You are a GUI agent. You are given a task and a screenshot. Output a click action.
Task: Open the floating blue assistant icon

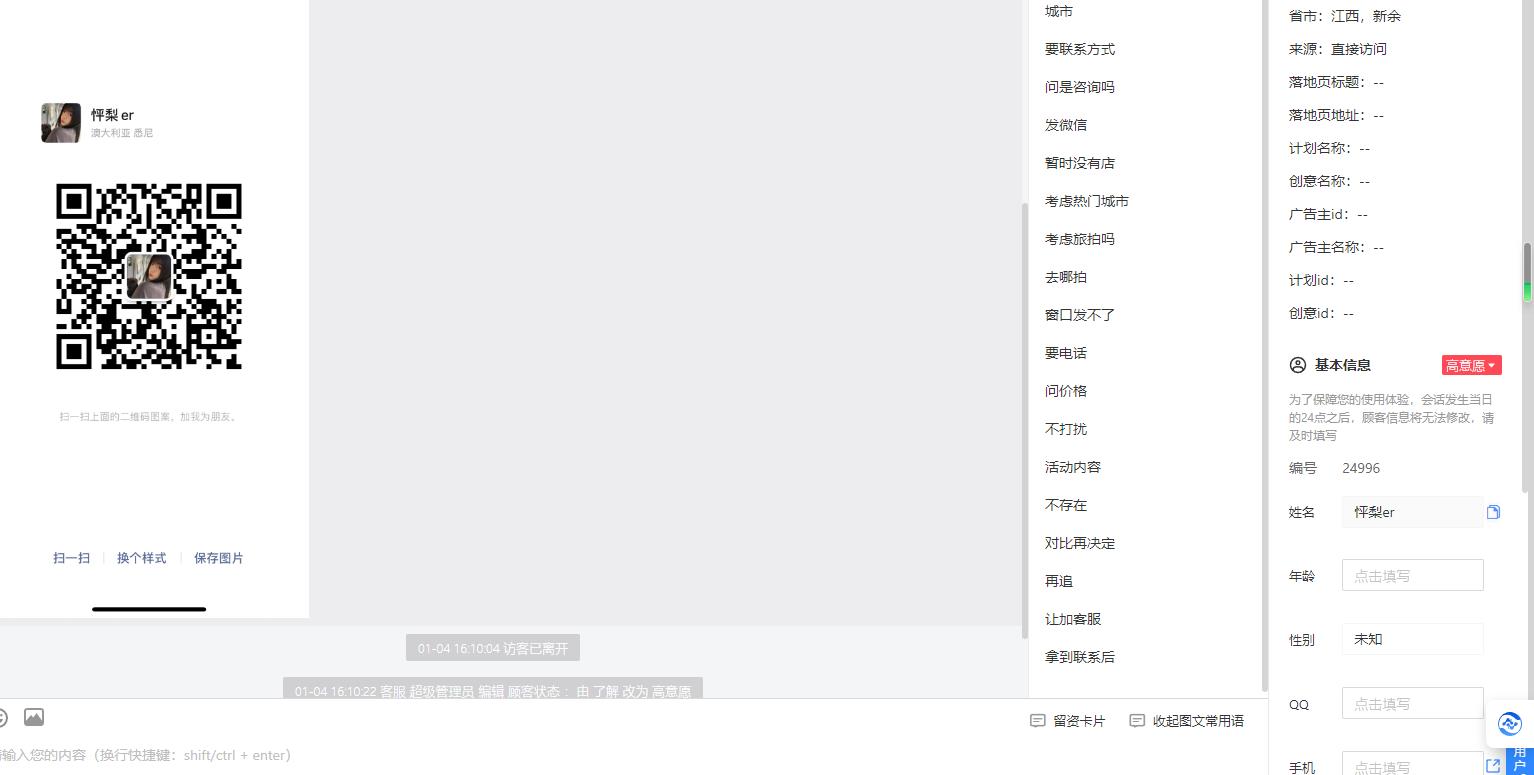[x=1510, y=723]
